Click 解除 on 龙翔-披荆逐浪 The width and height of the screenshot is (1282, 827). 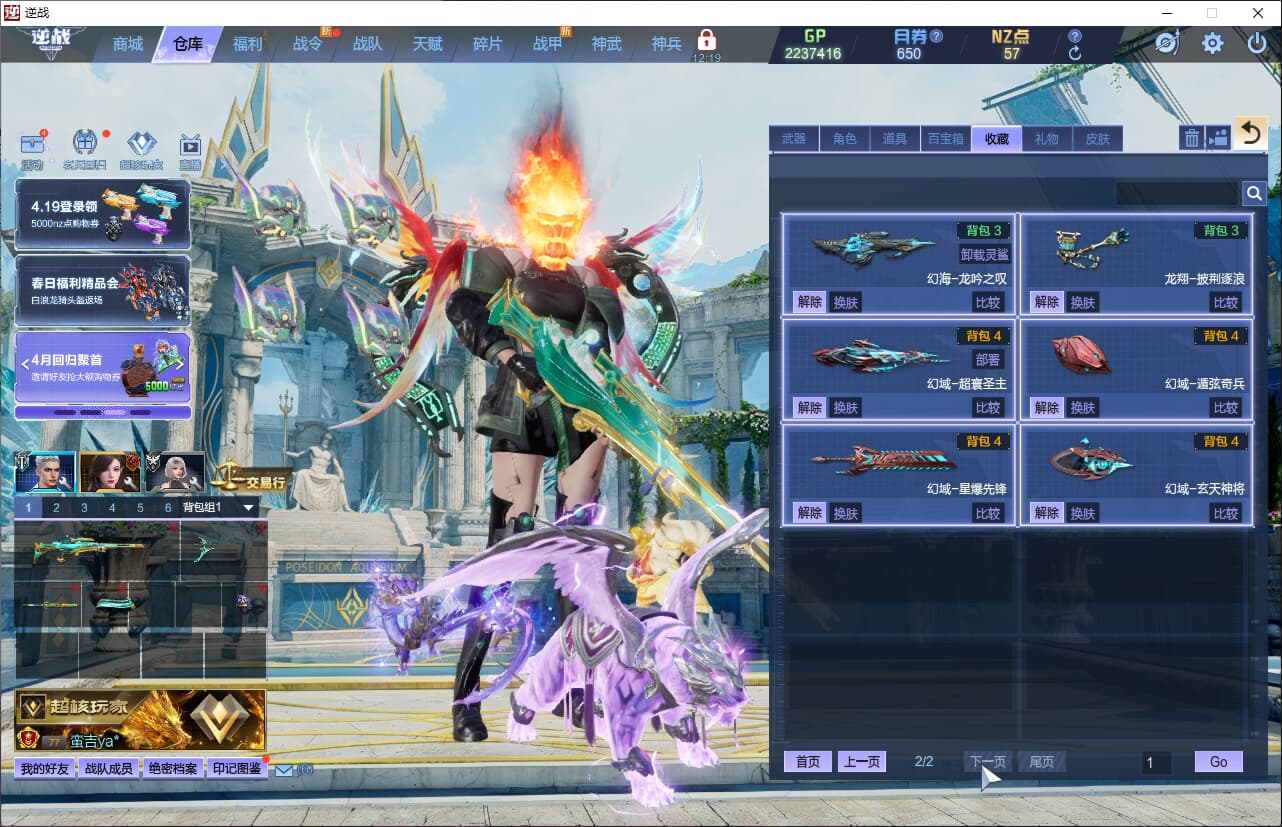[1047, 302]
